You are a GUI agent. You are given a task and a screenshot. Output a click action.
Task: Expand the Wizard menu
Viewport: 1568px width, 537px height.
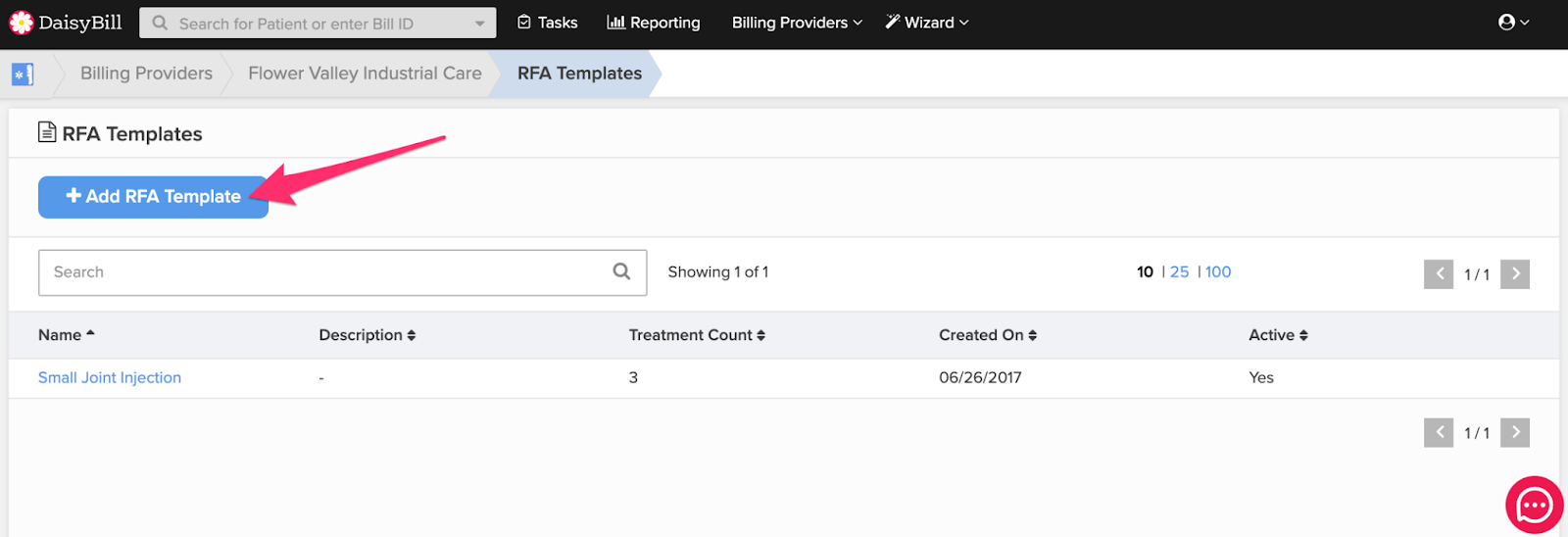pyautogui.click(x=927, y=23)
